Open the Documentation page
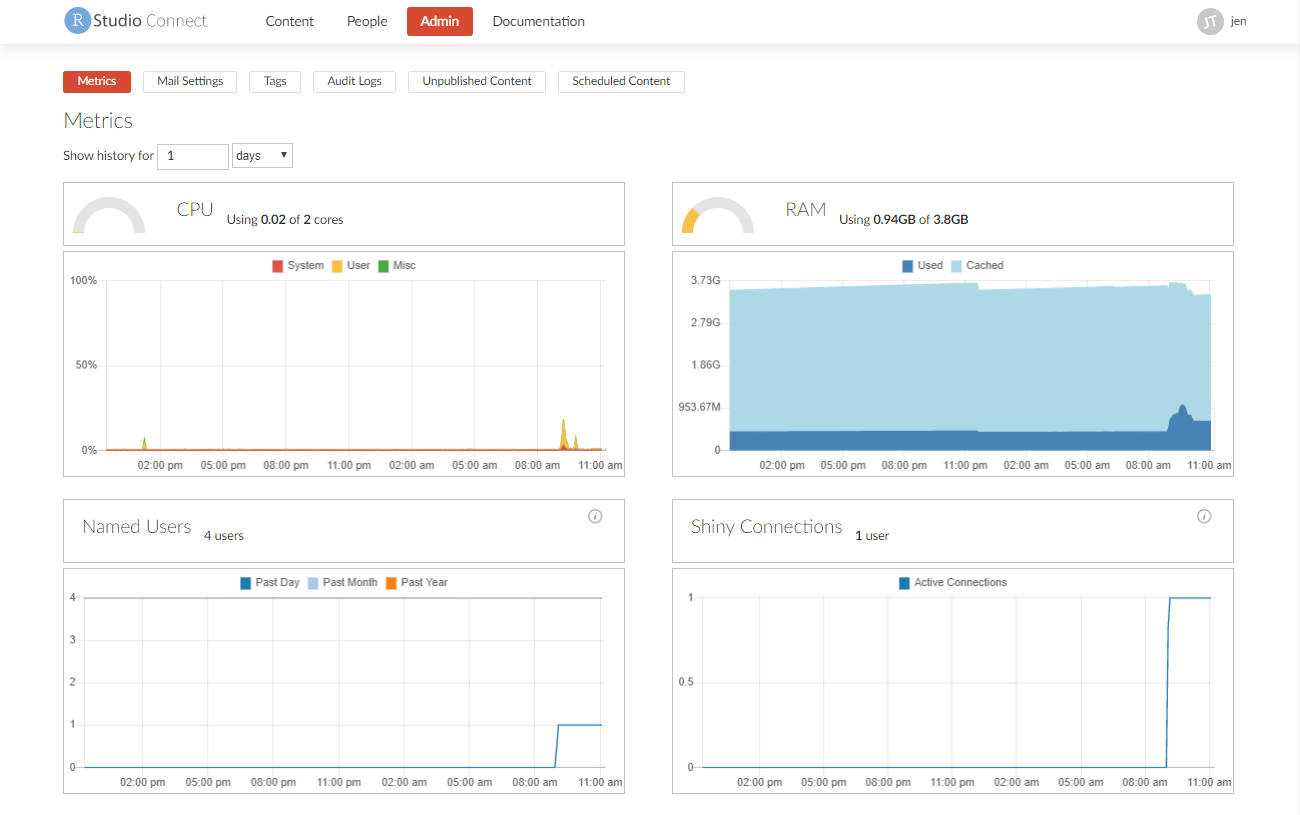This screenshot has height=815, width=1300. (x=538, y=21)
